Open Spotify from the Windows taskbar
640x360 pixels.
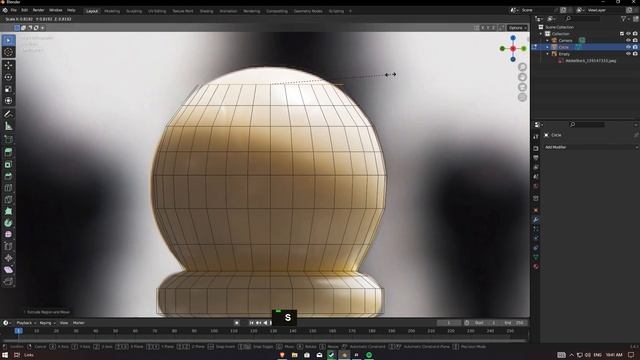[369, 355]
